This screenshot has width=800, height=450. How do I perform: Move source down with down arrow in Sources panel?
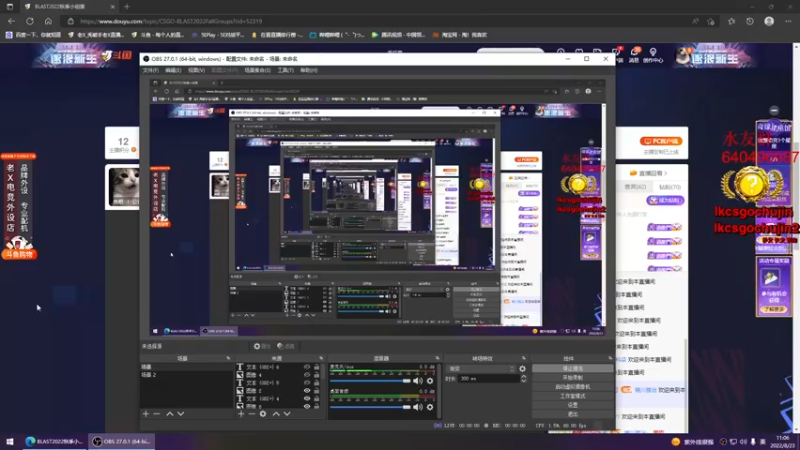[287, 414]
